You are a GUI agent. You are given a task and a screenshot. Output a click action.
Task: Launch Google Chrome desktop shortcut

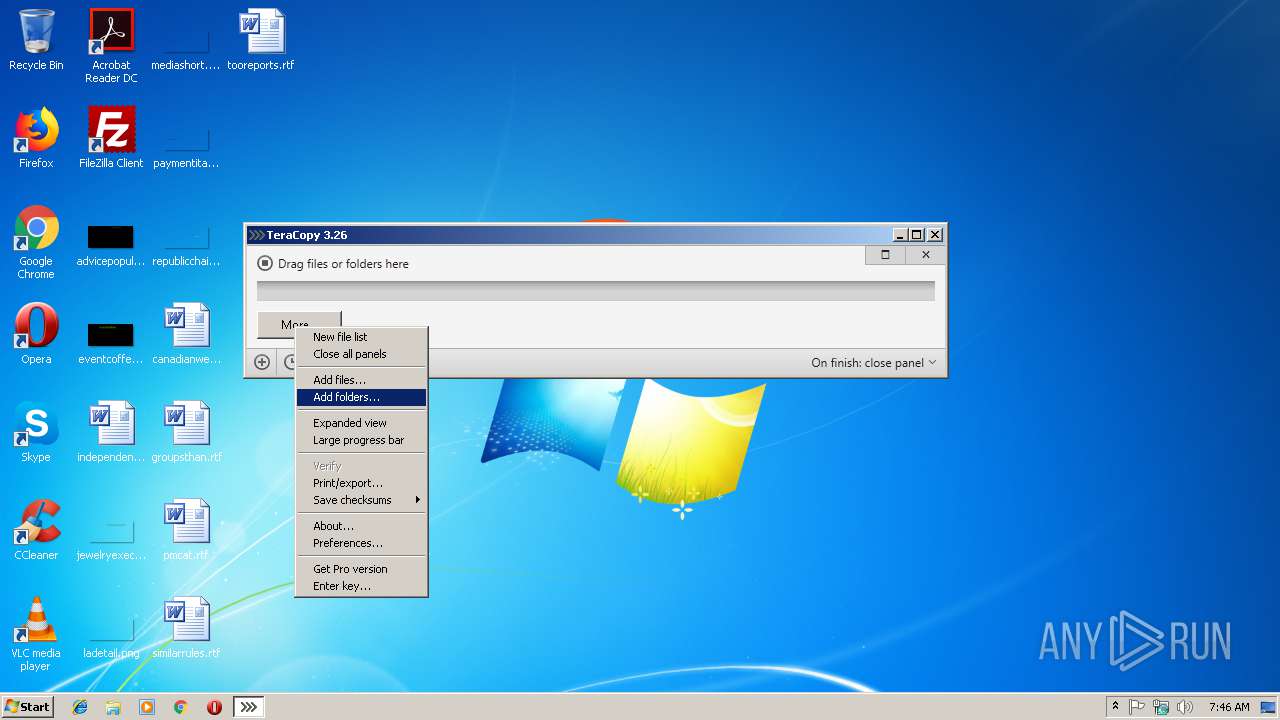point(36,243)
